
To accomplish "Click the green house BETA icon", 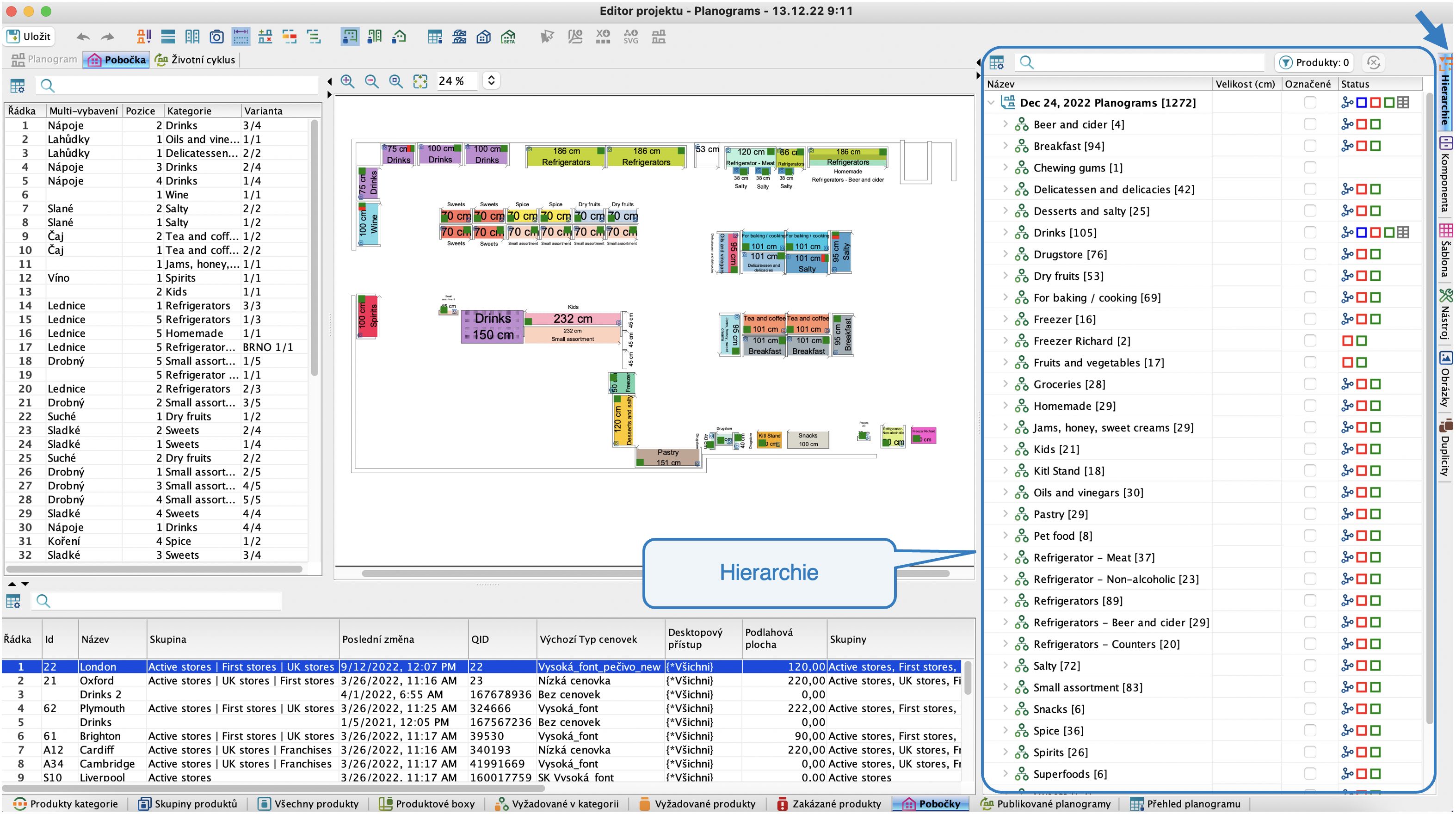I will pyautogui.click(x=508, y=37).
